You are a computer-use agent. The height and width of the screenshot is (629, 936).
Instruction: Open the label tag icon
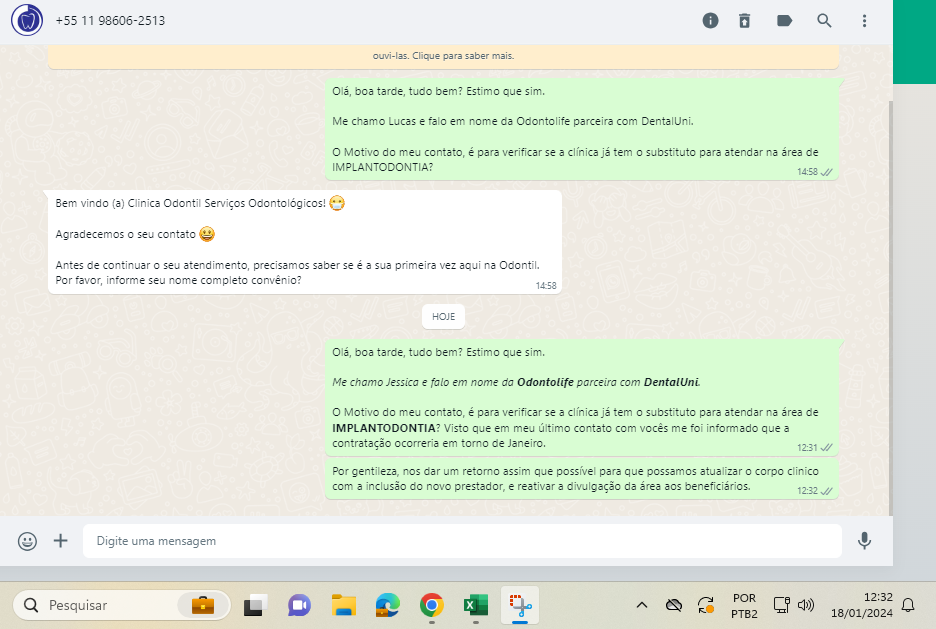point(784,21)
